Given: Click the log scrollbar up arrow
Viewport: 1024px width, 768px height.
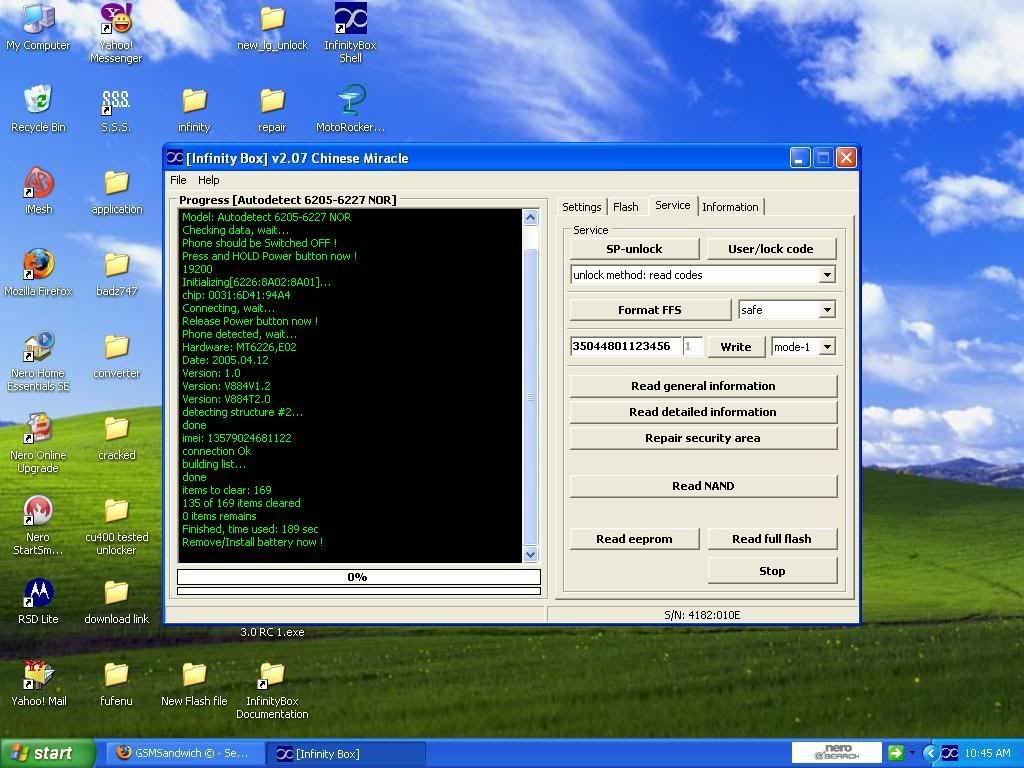Looking at the screenshot, I should point(530,217).
